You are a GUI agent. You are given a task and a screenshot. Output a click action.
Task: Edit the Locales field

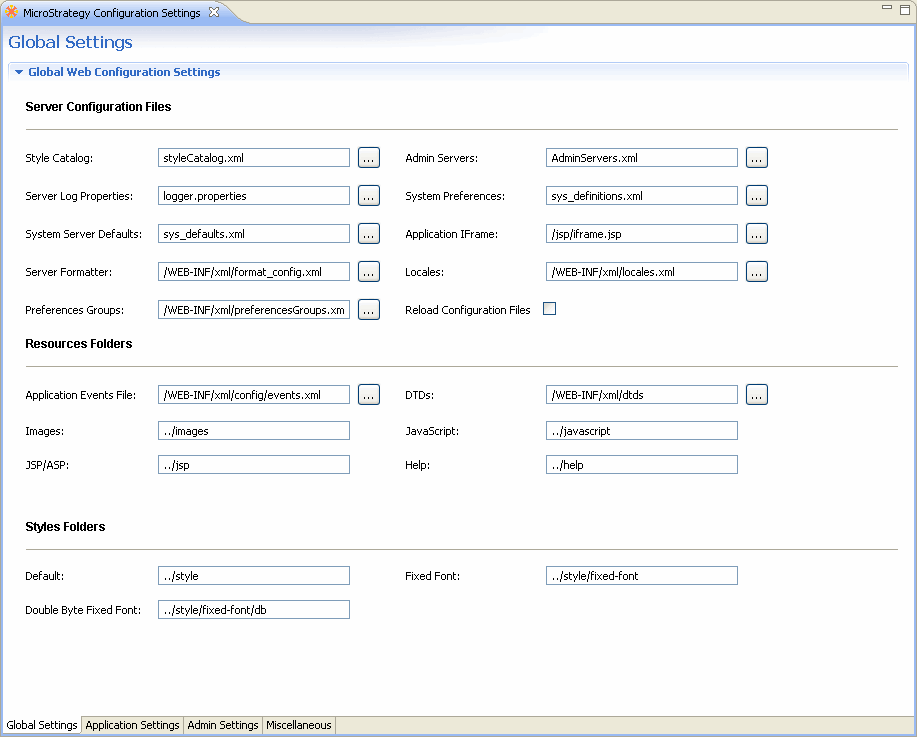(x=642, y=271)
